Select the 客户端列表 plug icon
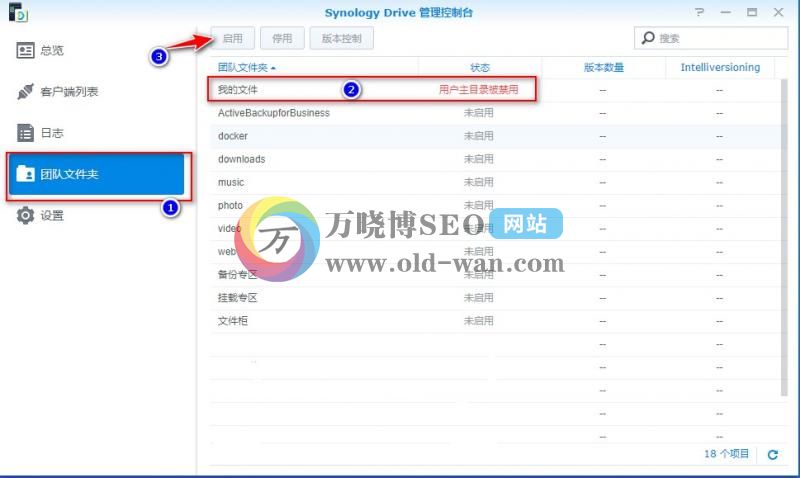 tap(25, 92)
